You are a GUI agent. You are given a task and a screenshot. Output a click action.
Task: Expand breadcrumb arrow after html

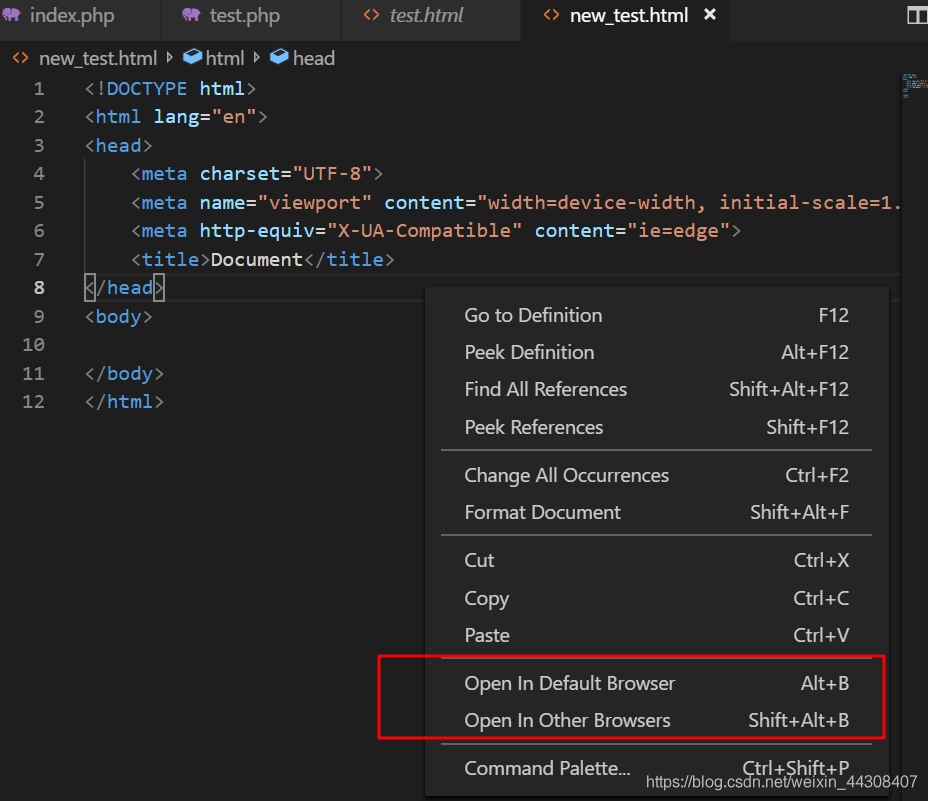click(256, 57)
